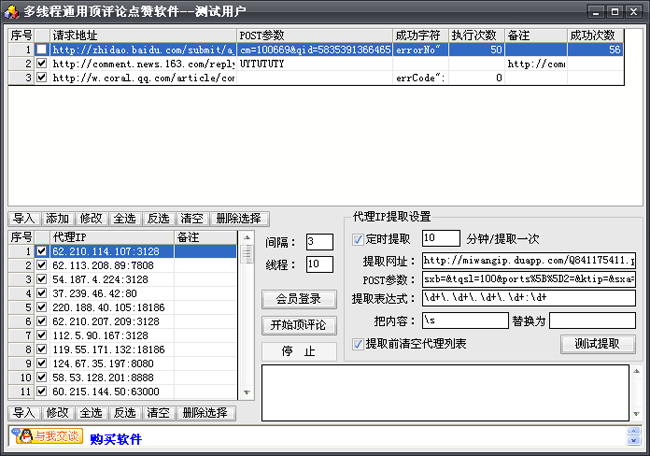Click the request list 删除选择 button
Screen dimensions: 650x456
pyautogui.click(x=239, y=218)
